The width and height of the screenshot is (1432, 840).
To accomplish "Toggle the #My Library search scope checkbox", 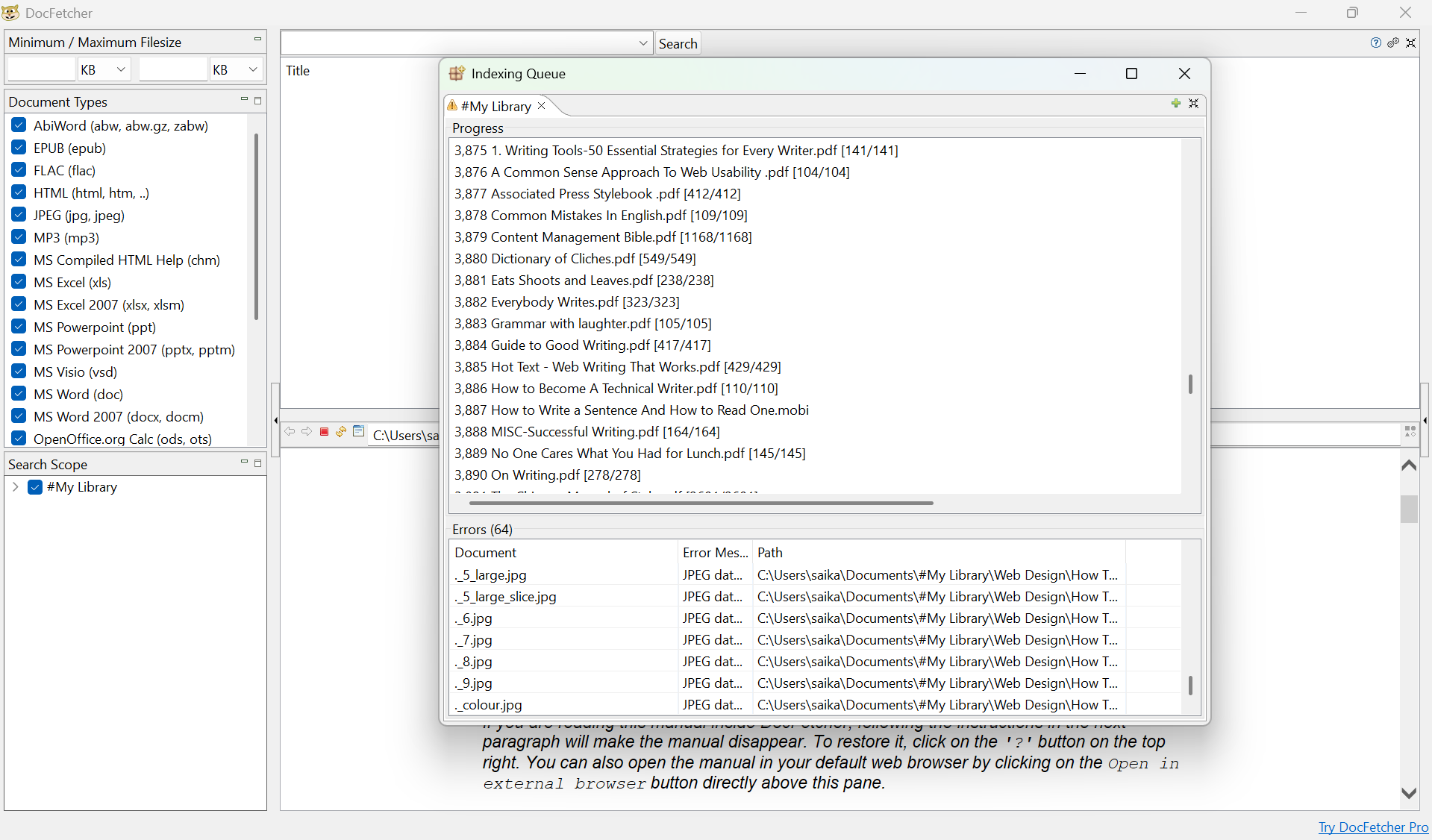I will point(35,487).
